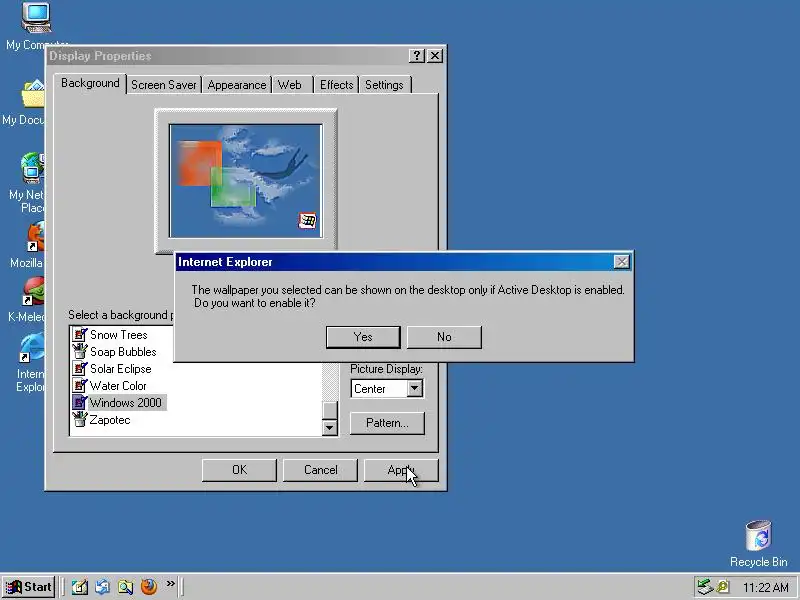Click the Pattern... button

point(387,423)
